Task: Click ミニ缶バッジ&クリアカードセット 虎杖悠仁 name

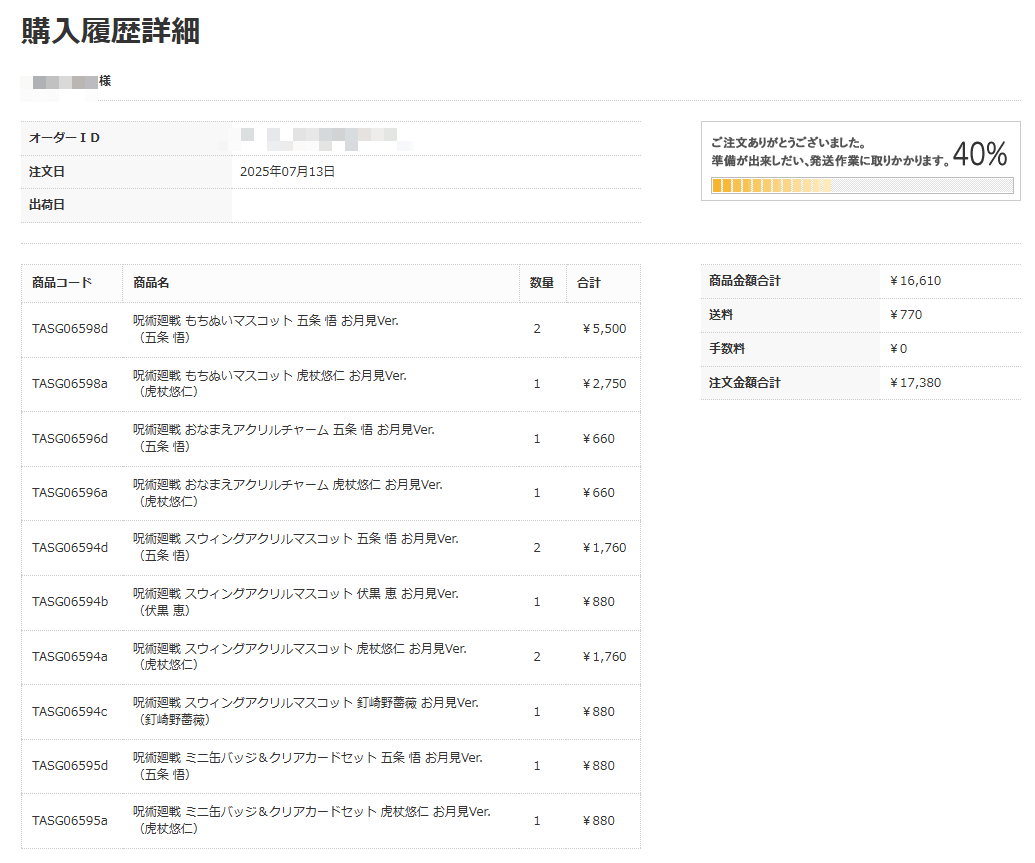Action: (312, 820)
